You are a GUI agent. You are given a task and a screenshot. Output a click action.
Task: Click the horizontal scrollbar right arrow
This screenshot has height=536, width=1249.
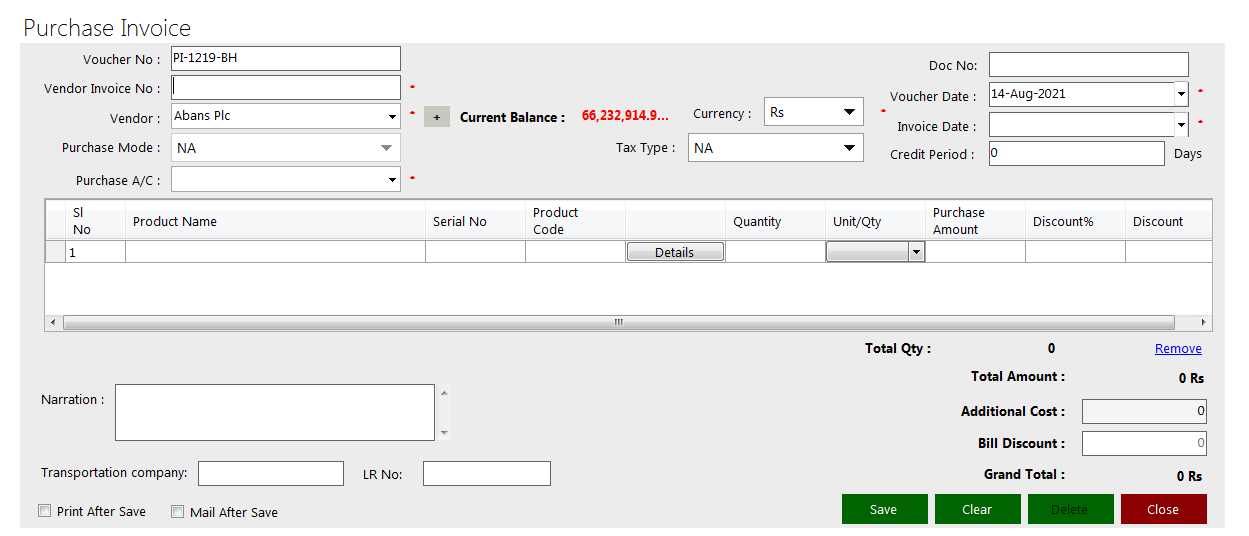[1203, 323]
